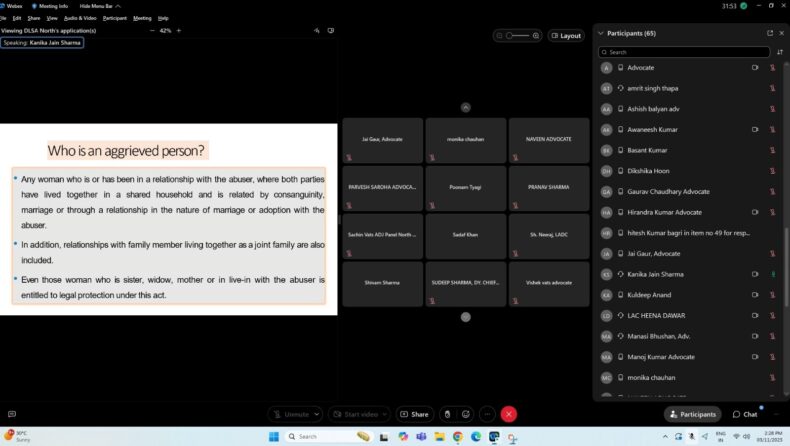Zoom in on the shared content
The height and width of the screenshot is (446, 790).
(179, 31)
